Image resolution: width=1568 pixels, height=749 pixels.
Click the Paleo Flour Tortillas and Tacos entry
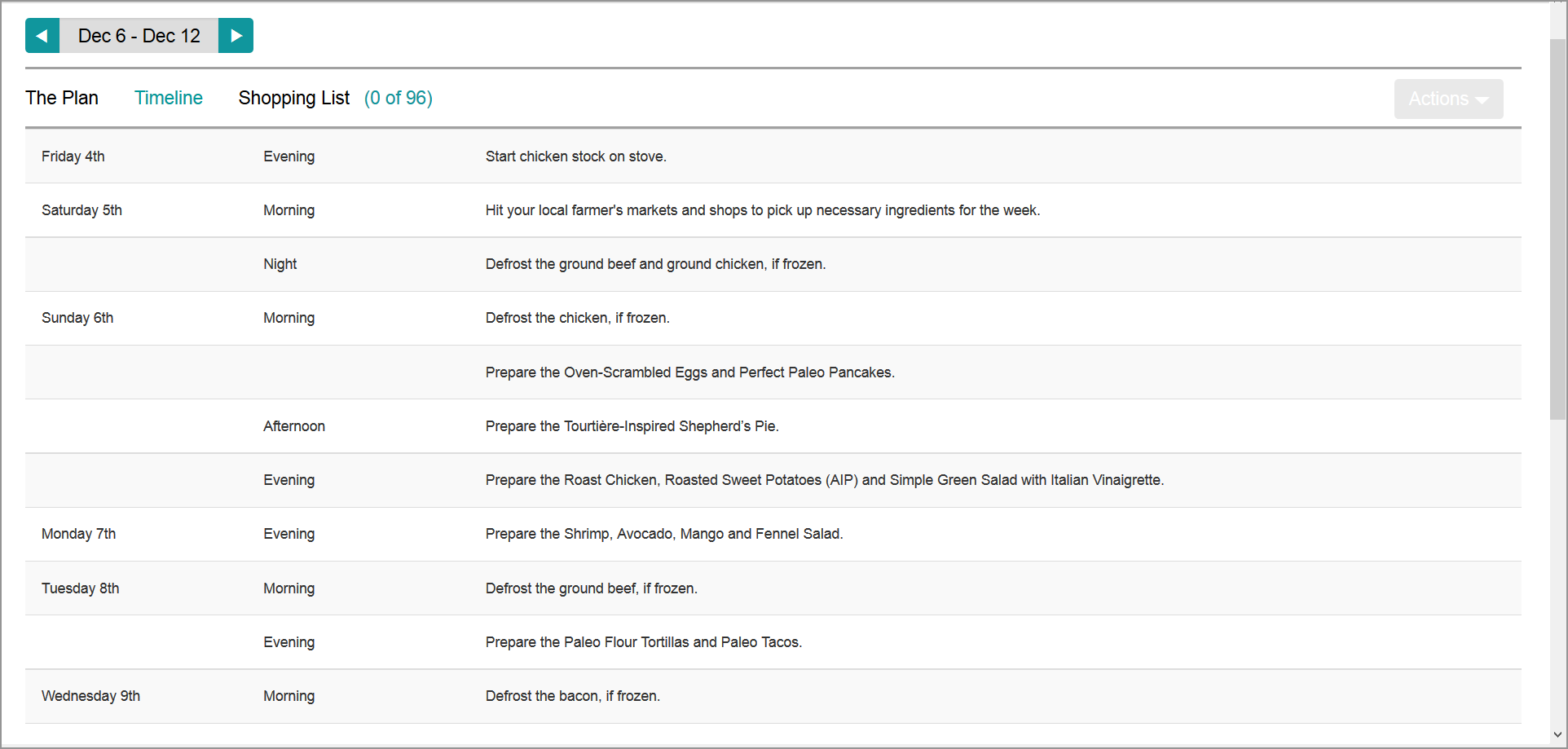pos(644,642)
